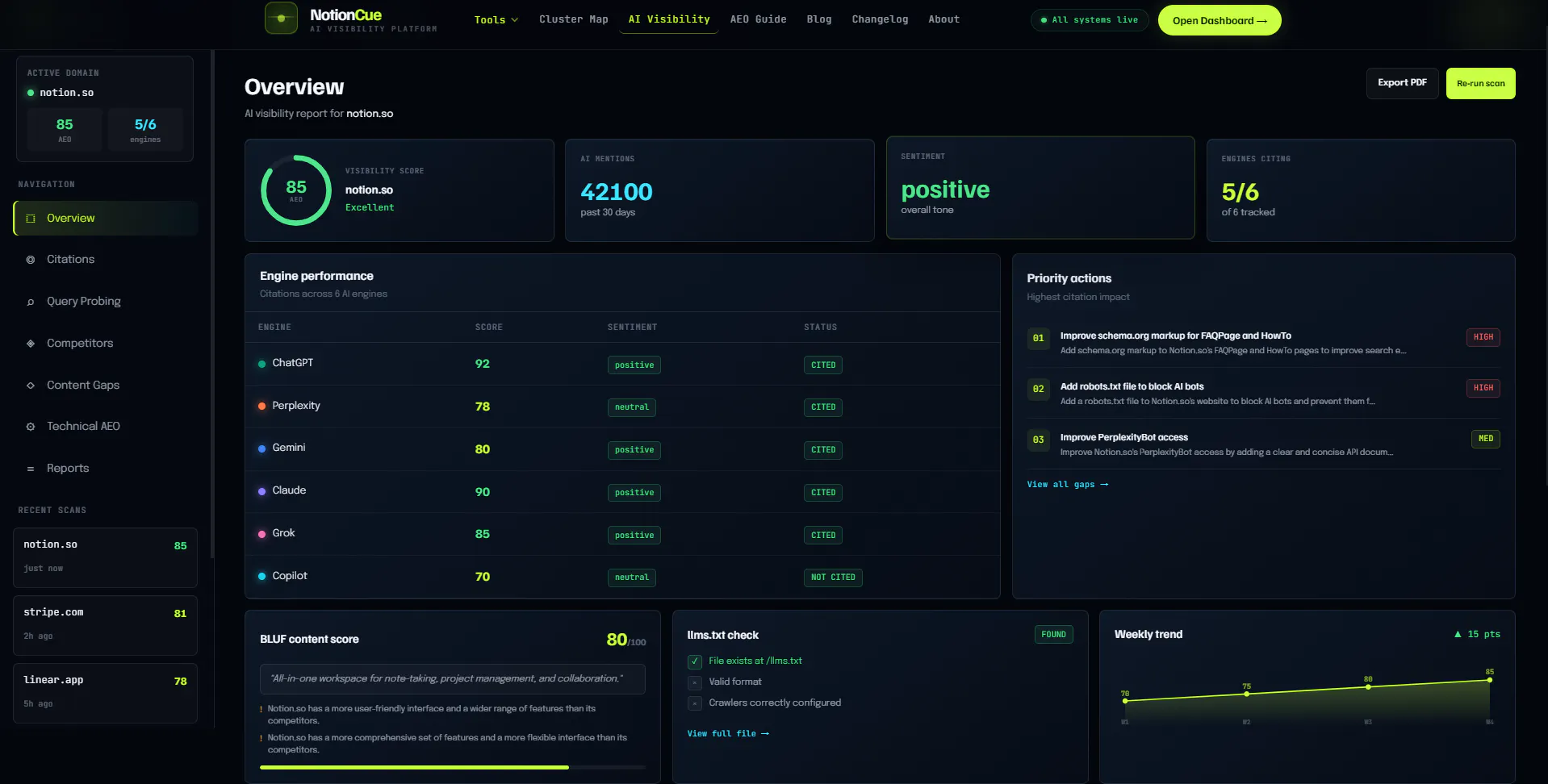Viewport: 1548px width, 784px height.
Task: Click the 85 AEO tile in sidebar
Action: [65, 129]
